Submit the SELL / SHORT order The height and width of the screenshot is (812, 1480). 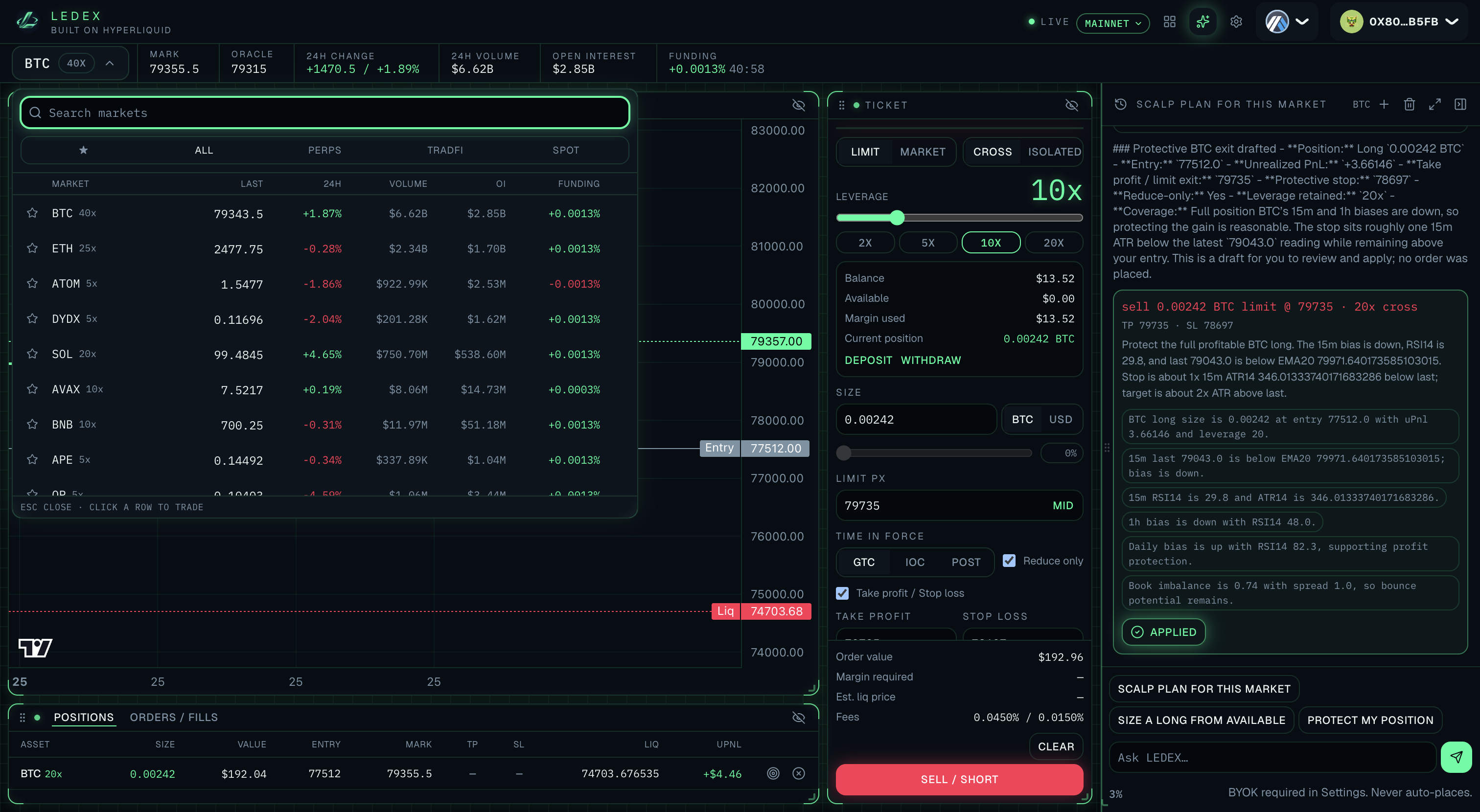click(x=959, y=779)
